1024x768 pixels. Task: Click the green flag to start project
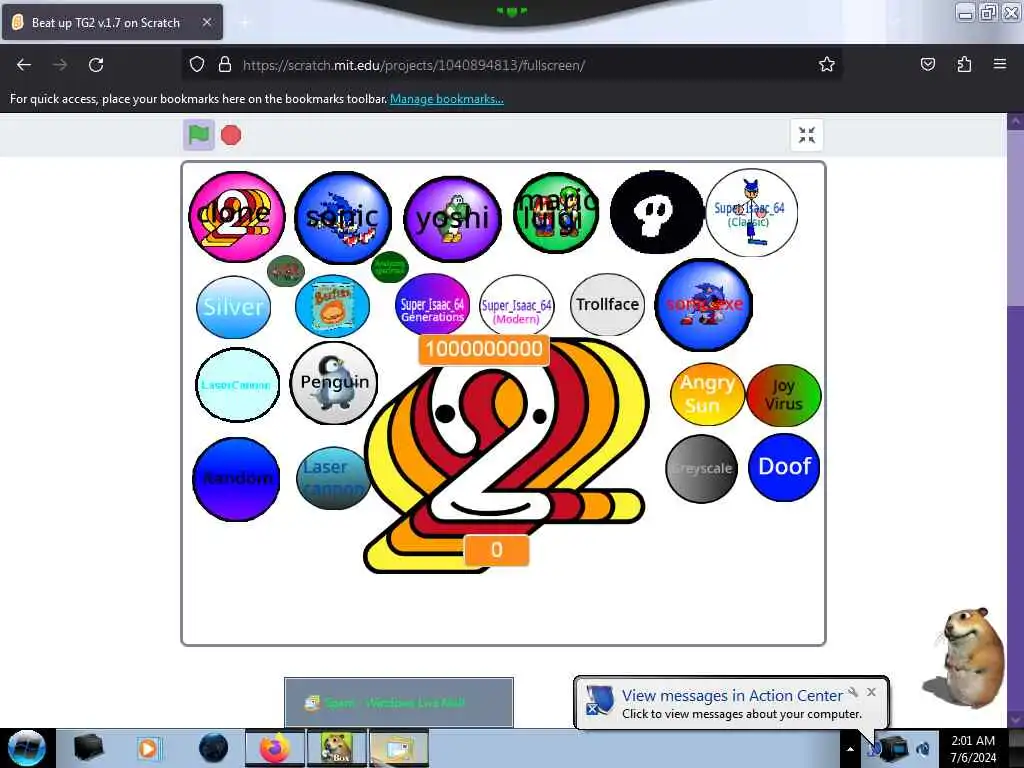199,135
